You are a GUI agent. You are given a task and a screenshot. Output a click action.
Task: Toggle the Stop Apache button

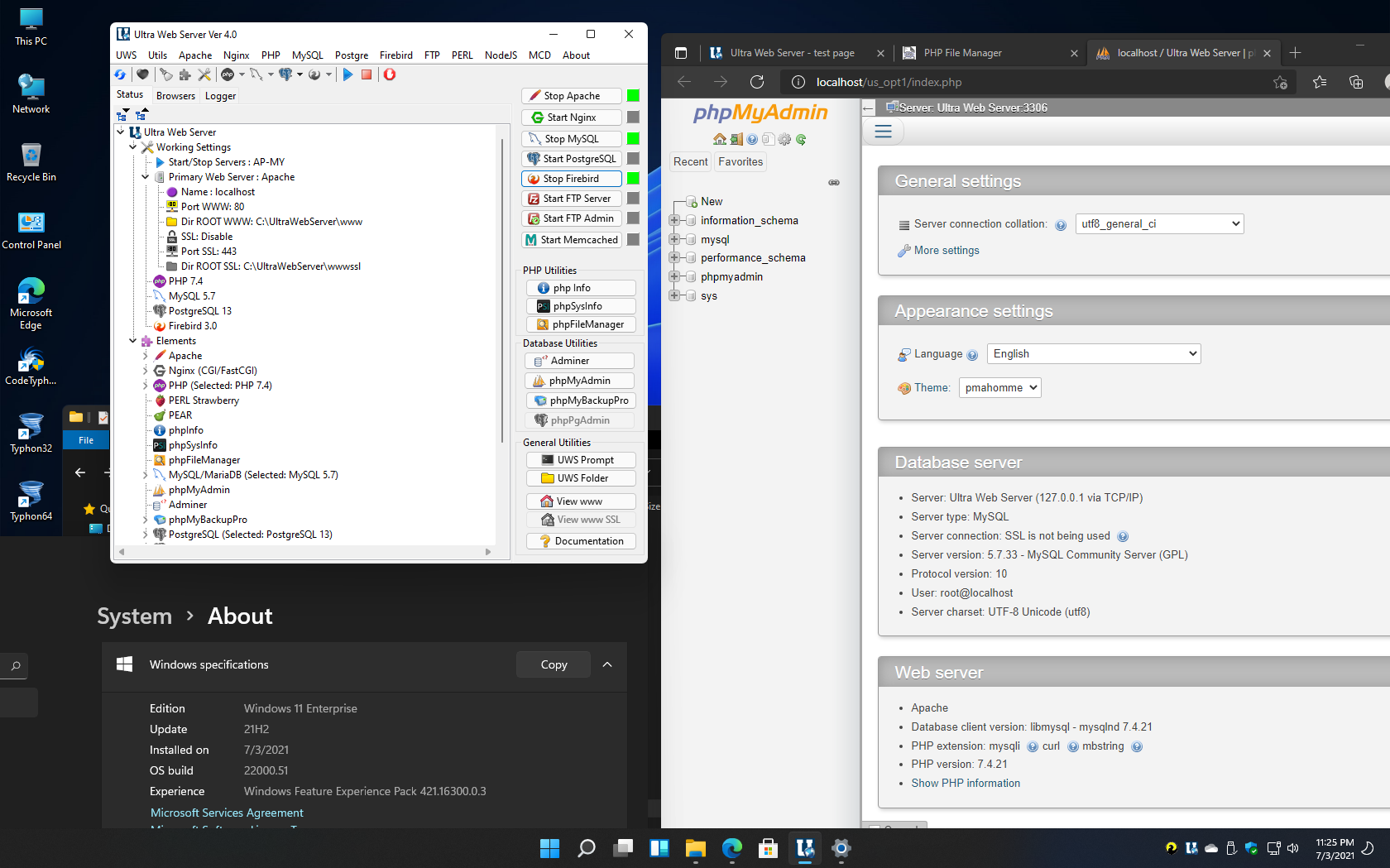pos(572,96)
